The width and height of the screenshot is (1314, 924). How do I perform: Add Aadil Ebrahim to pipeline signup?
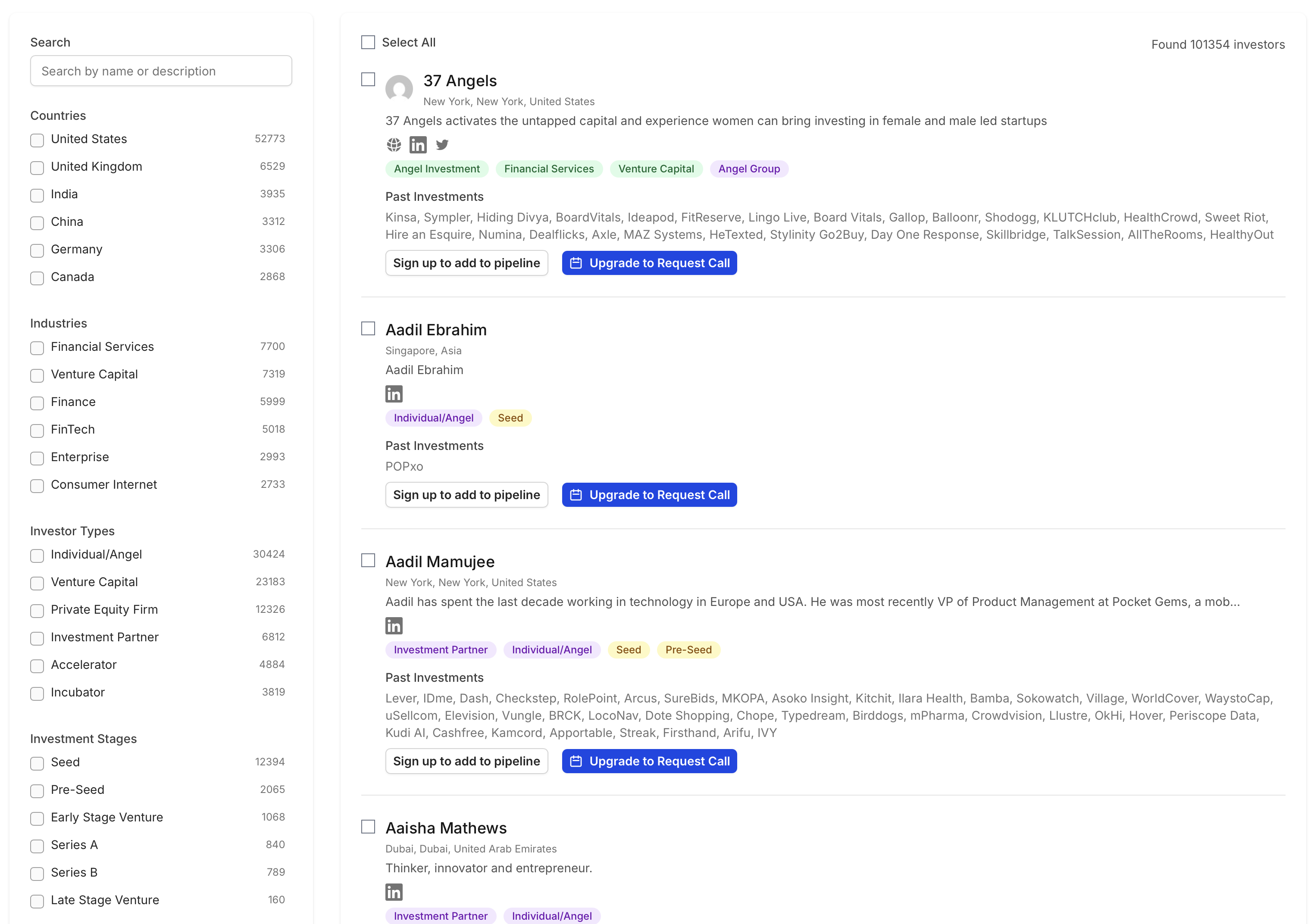click(x=466, y=495)
